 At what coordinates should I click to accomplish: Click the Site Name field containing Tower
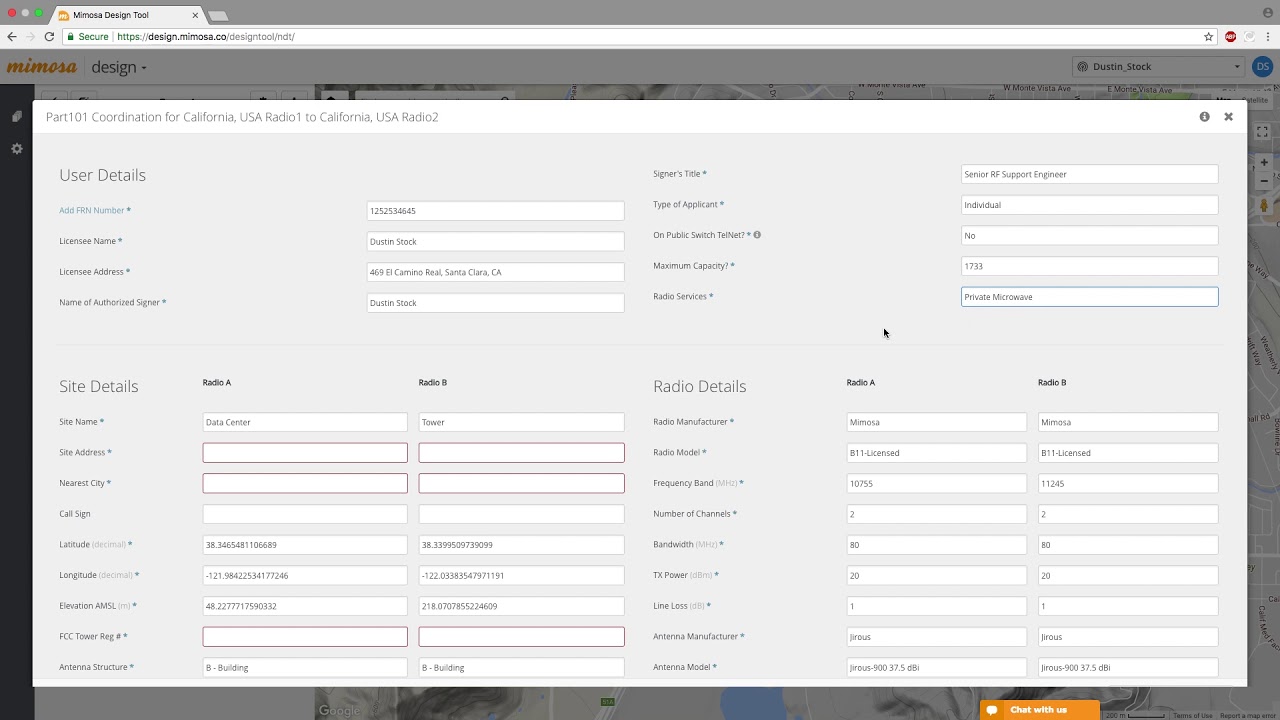coord(521,422)
